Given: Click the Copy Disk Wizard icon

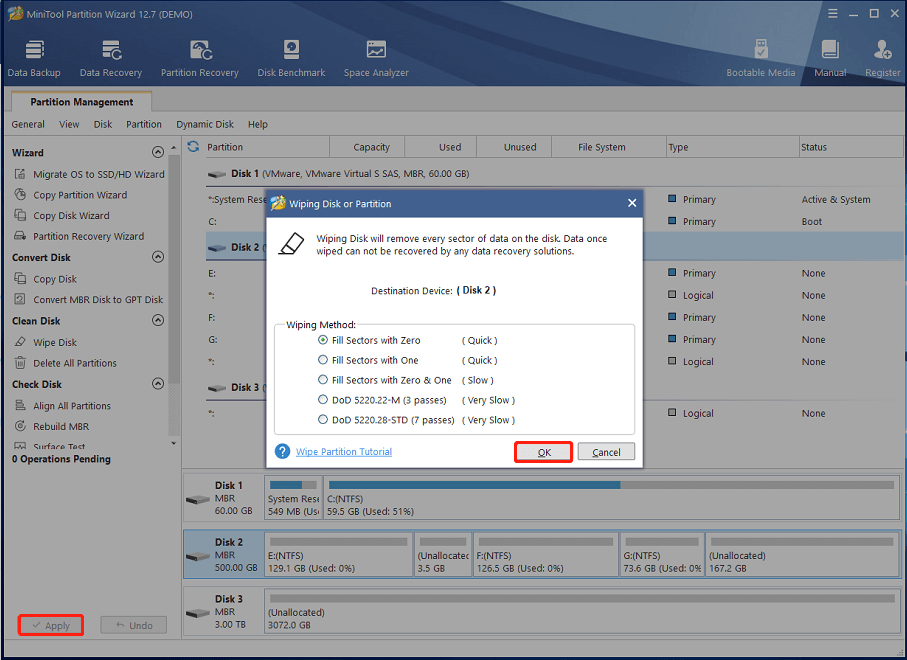Looking at the screenshot, I should click(20, 215).
